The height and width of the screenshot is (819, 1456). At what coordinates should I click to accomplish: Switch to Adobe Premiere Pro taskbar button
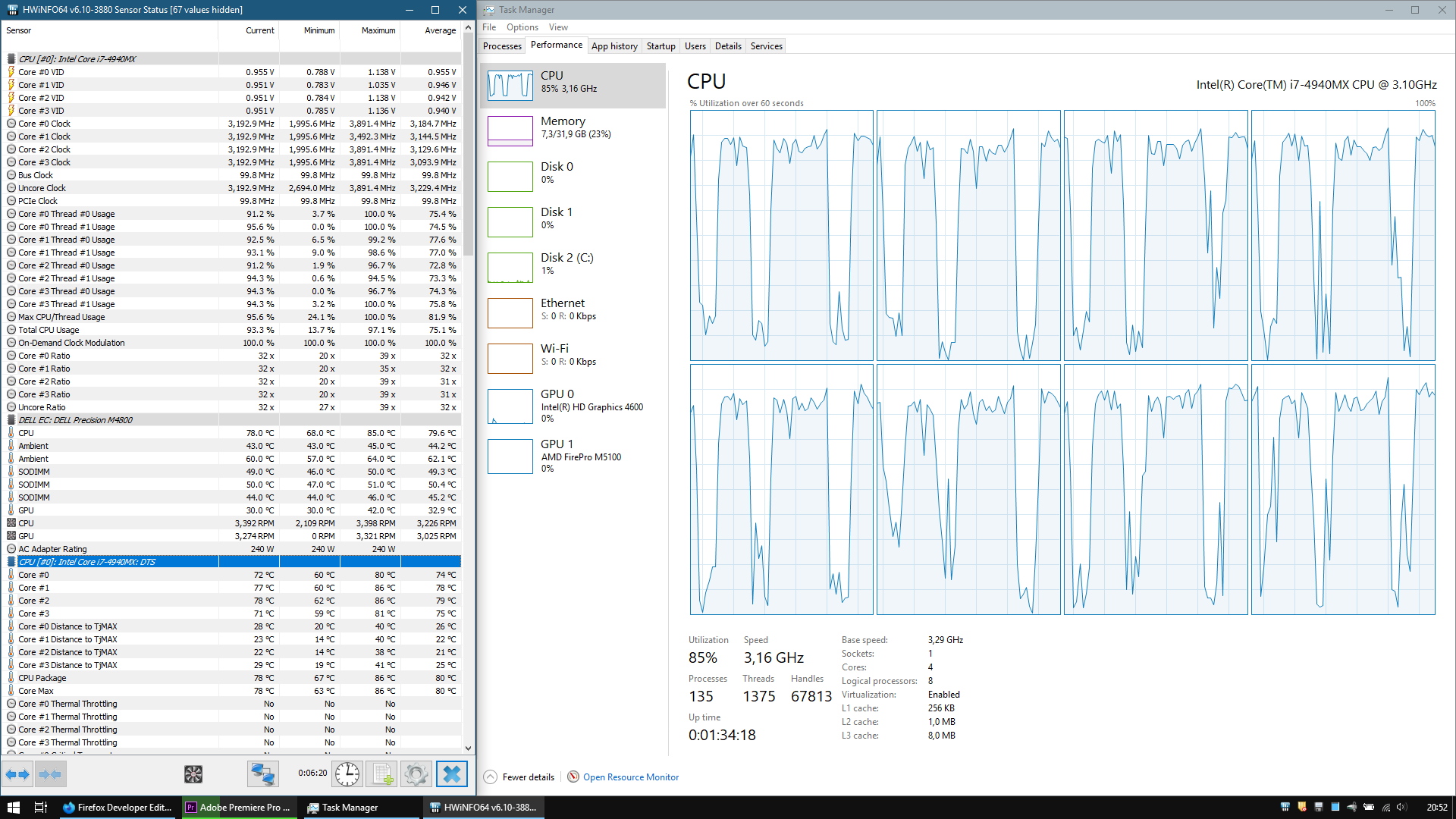pos(239,808)
